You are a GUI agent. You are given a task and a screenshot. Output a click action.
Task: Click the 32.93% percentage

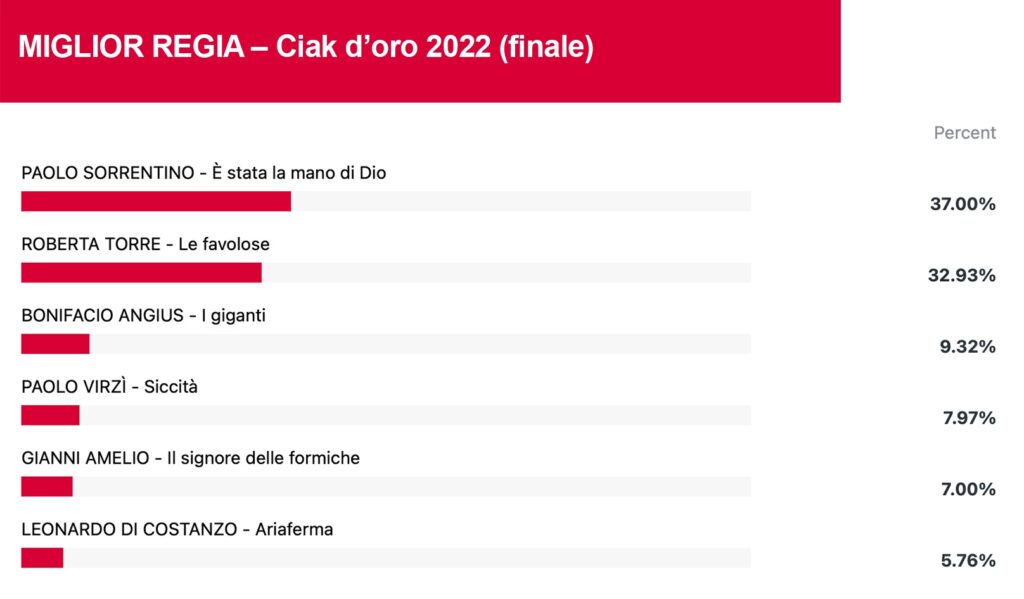tap(961, 275)
